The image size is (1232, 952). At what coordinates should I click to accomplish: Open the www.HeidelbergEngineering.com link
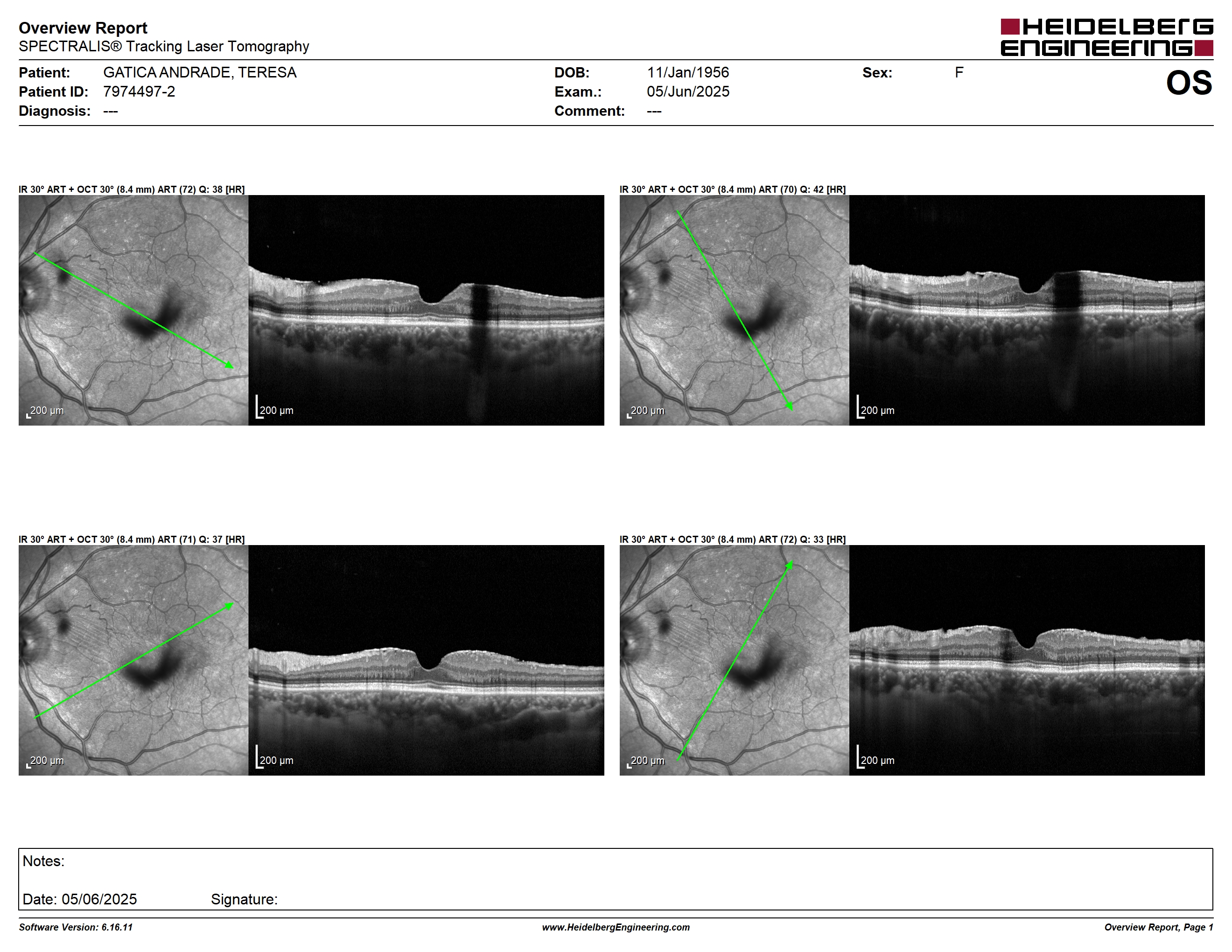(x=616, y=927)
